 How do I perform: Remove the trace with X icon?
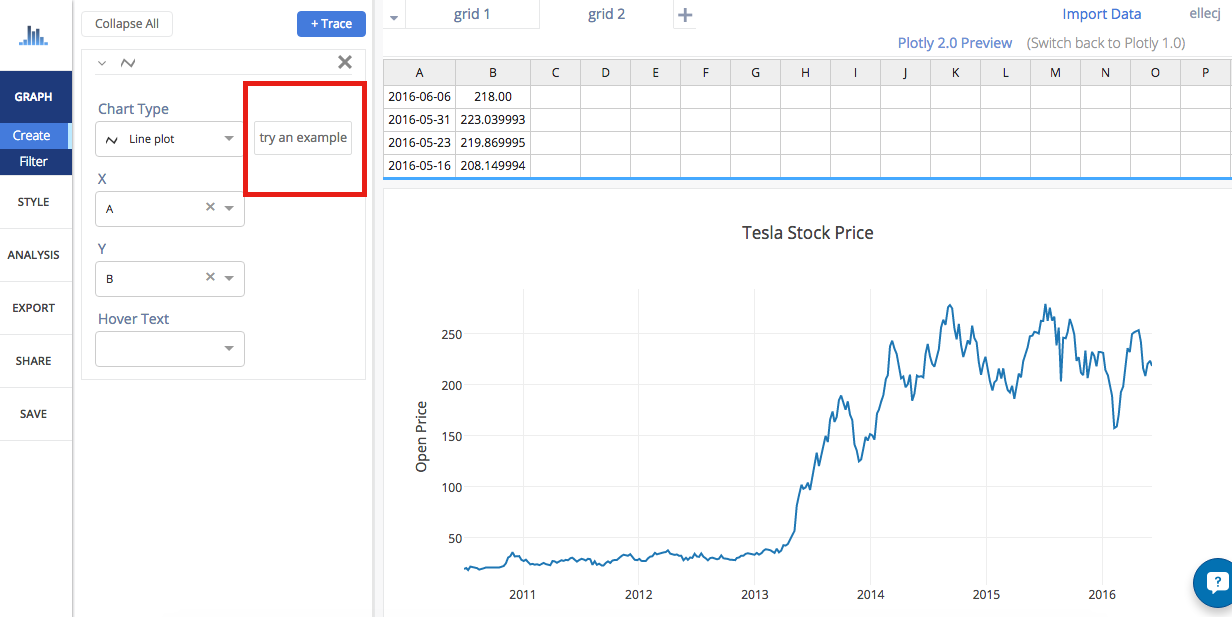click(345, 62)
